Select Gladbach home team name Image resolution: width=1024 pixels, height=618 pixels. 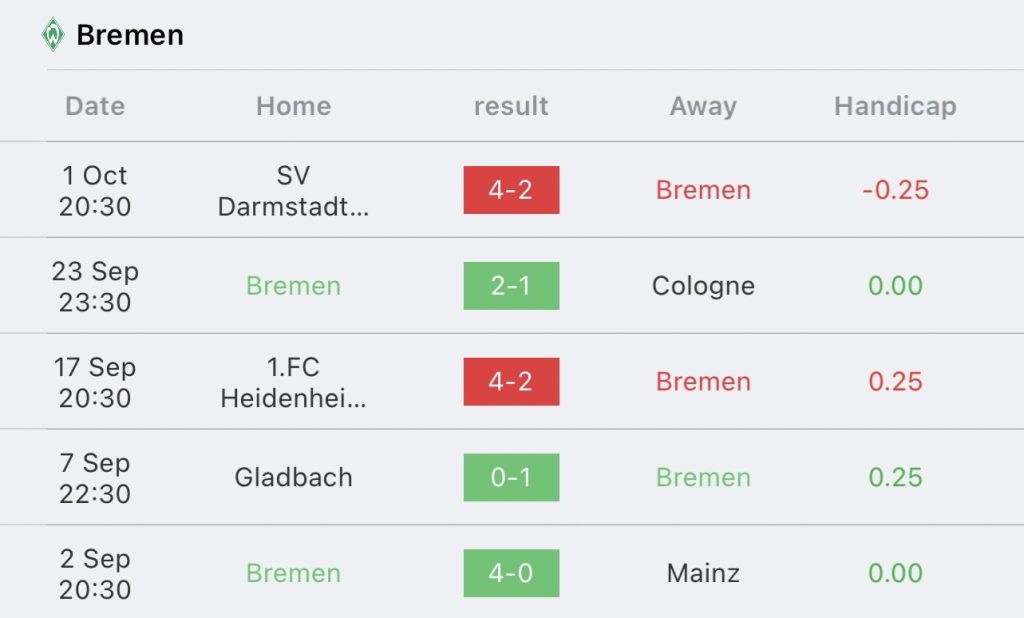click(293, 477)
